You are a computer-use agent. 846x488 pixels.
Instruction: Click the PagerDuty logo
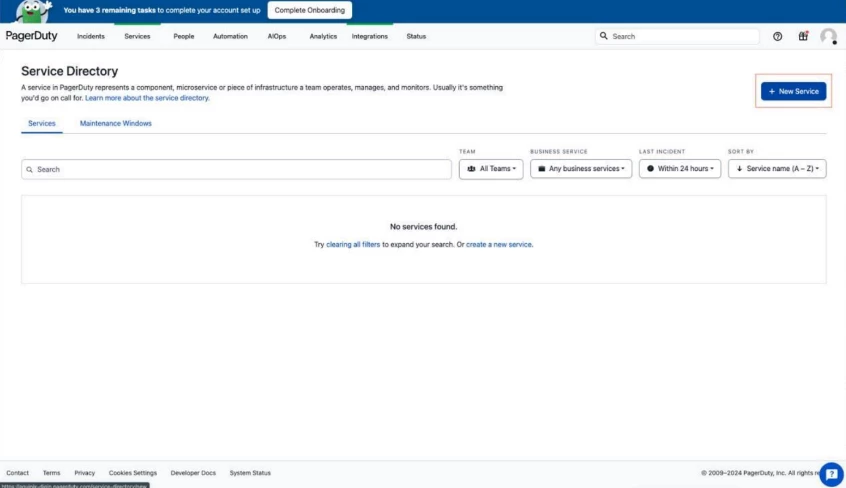point(31,36)
